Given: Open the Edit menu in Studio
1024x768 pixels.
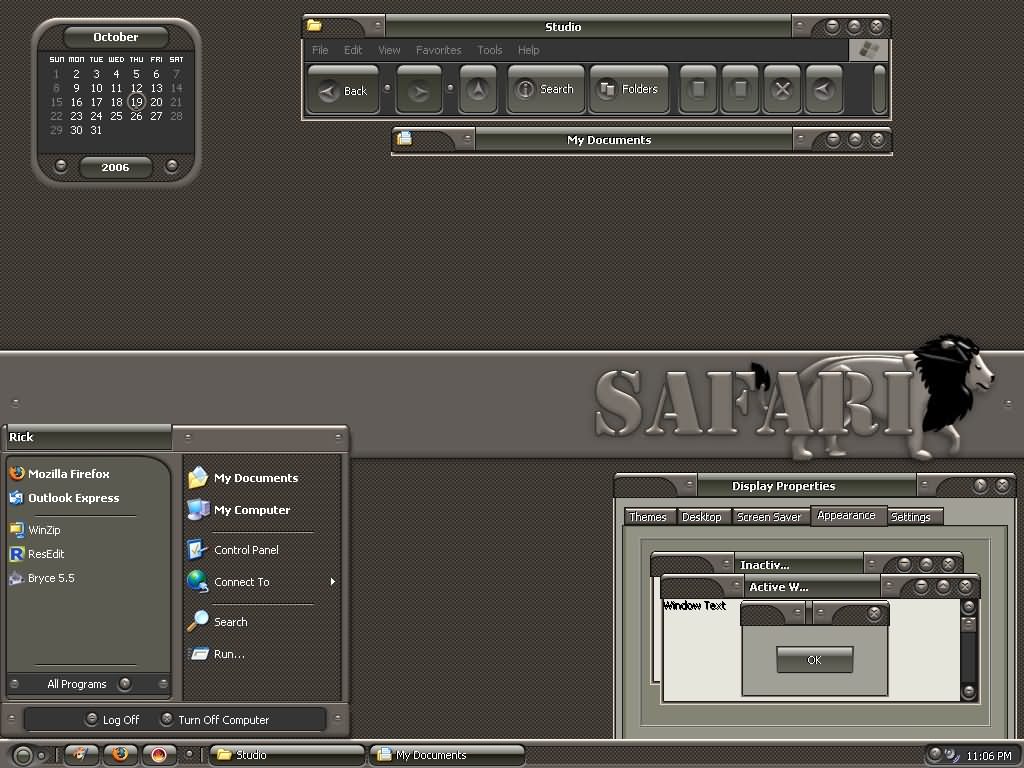Looking at the screenshot, I should click(353, 50).
